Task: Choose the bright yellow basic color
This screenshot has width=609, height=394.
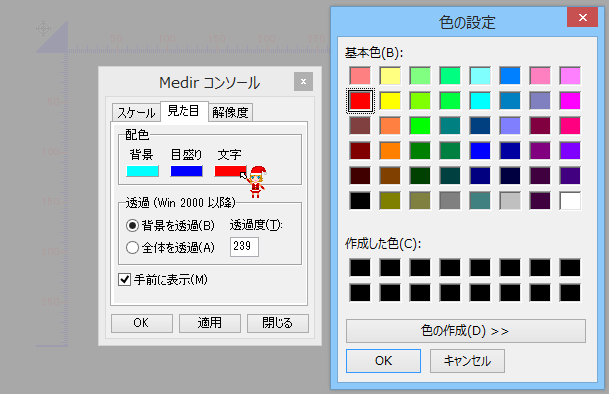Action: click(x=390, y=101)
